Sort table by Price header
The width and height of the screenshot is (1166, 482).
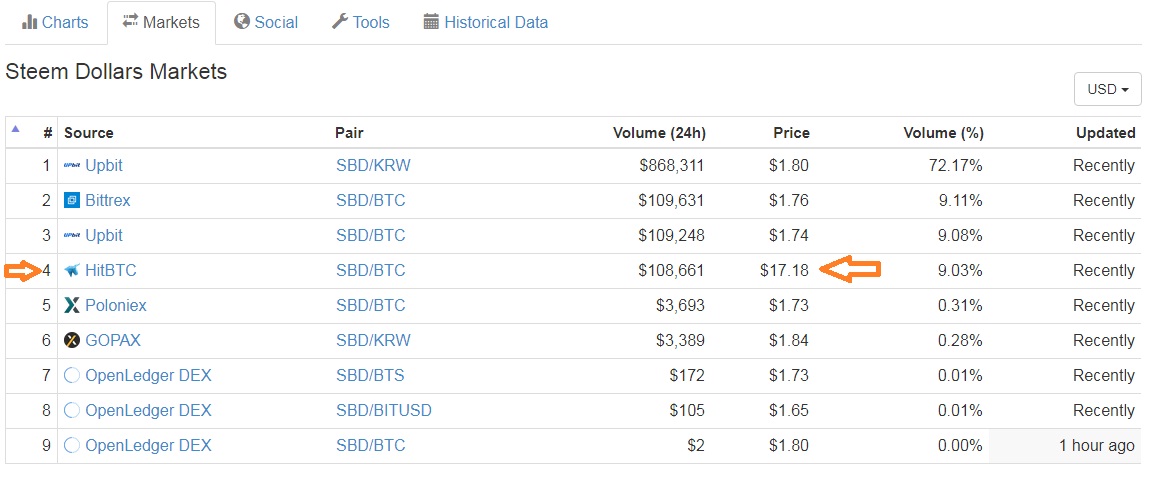pyautogui.click(x=790, y=133)
